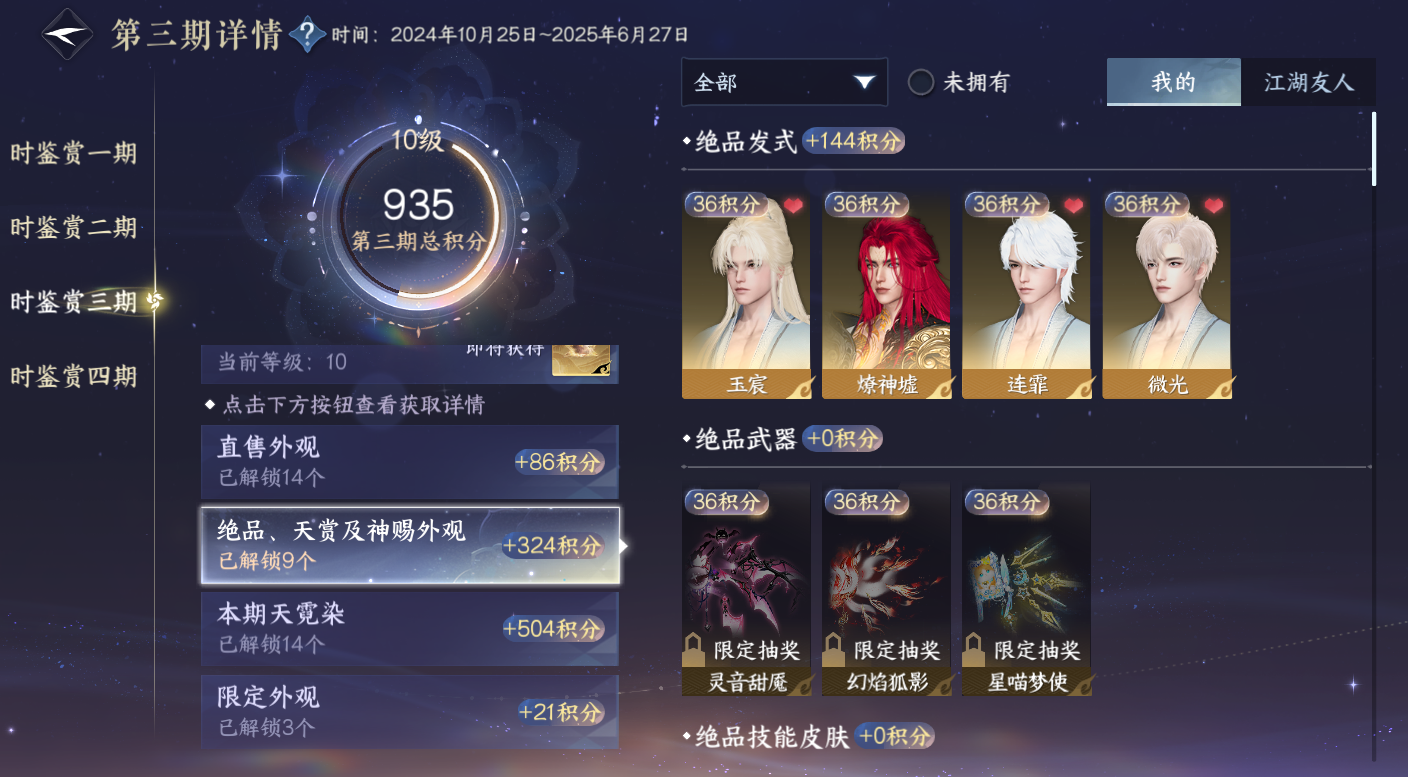Open 时鉴赏四期 from the sidebar
The height and width of the screenshot is (777, 1408).
tap(74, 377)
